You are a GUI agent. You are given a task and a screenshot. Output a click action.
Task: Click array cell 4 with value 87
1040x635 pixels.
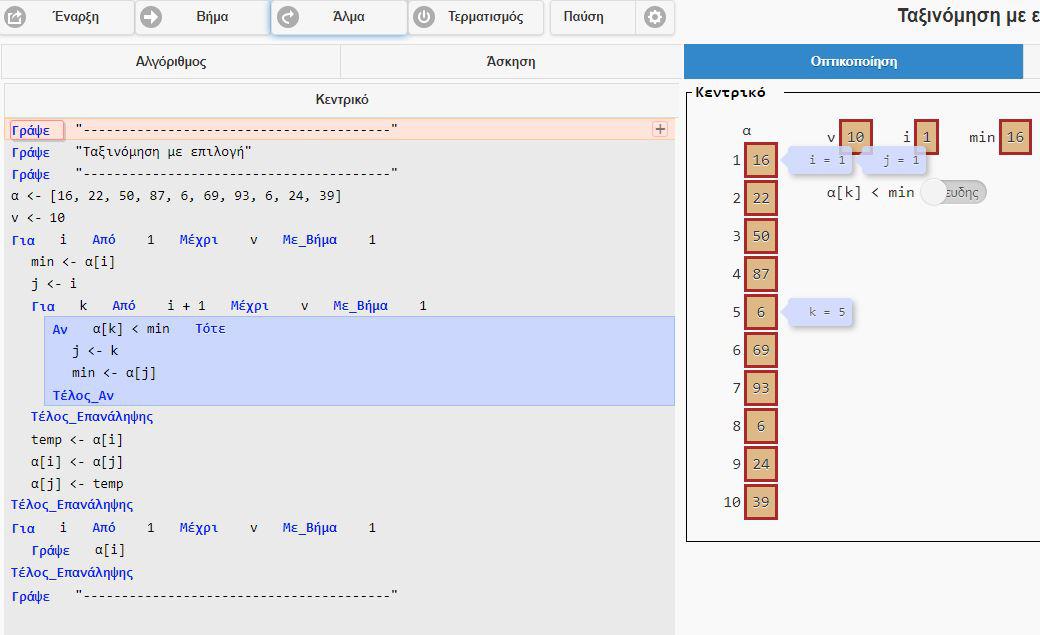pyautogui.click(x=761, y=273)
